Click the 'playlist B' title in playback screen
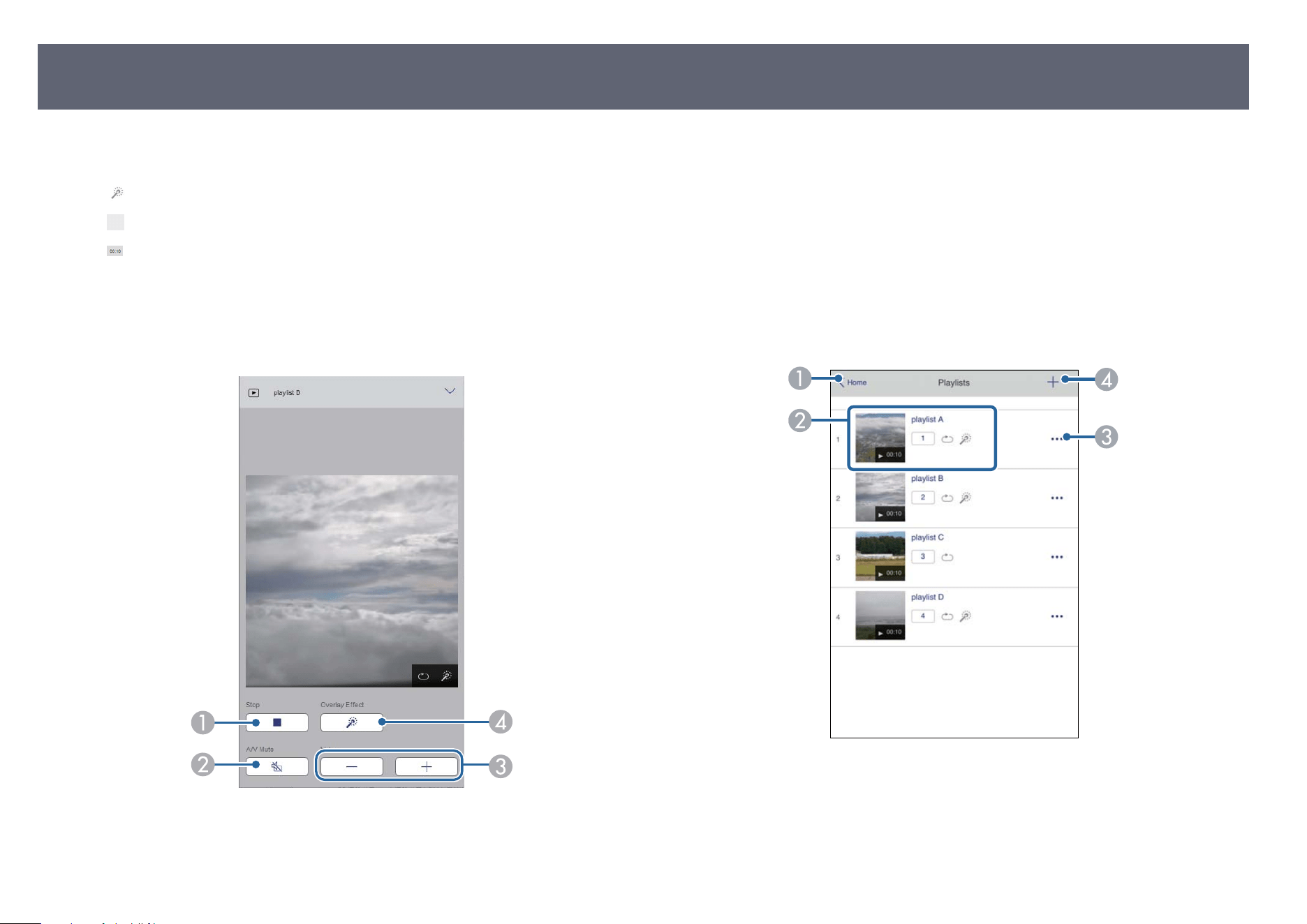Viewport: 1307px width, 924px height. tap(287, 393)
